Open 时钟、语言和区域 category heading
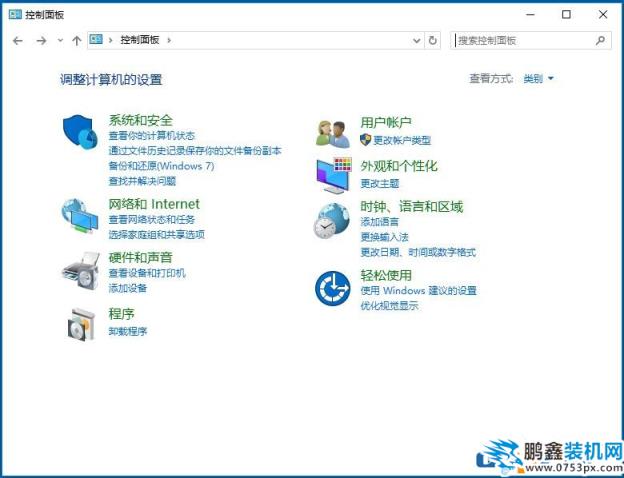The image size is (624, 478). click(x=411, y=207)
